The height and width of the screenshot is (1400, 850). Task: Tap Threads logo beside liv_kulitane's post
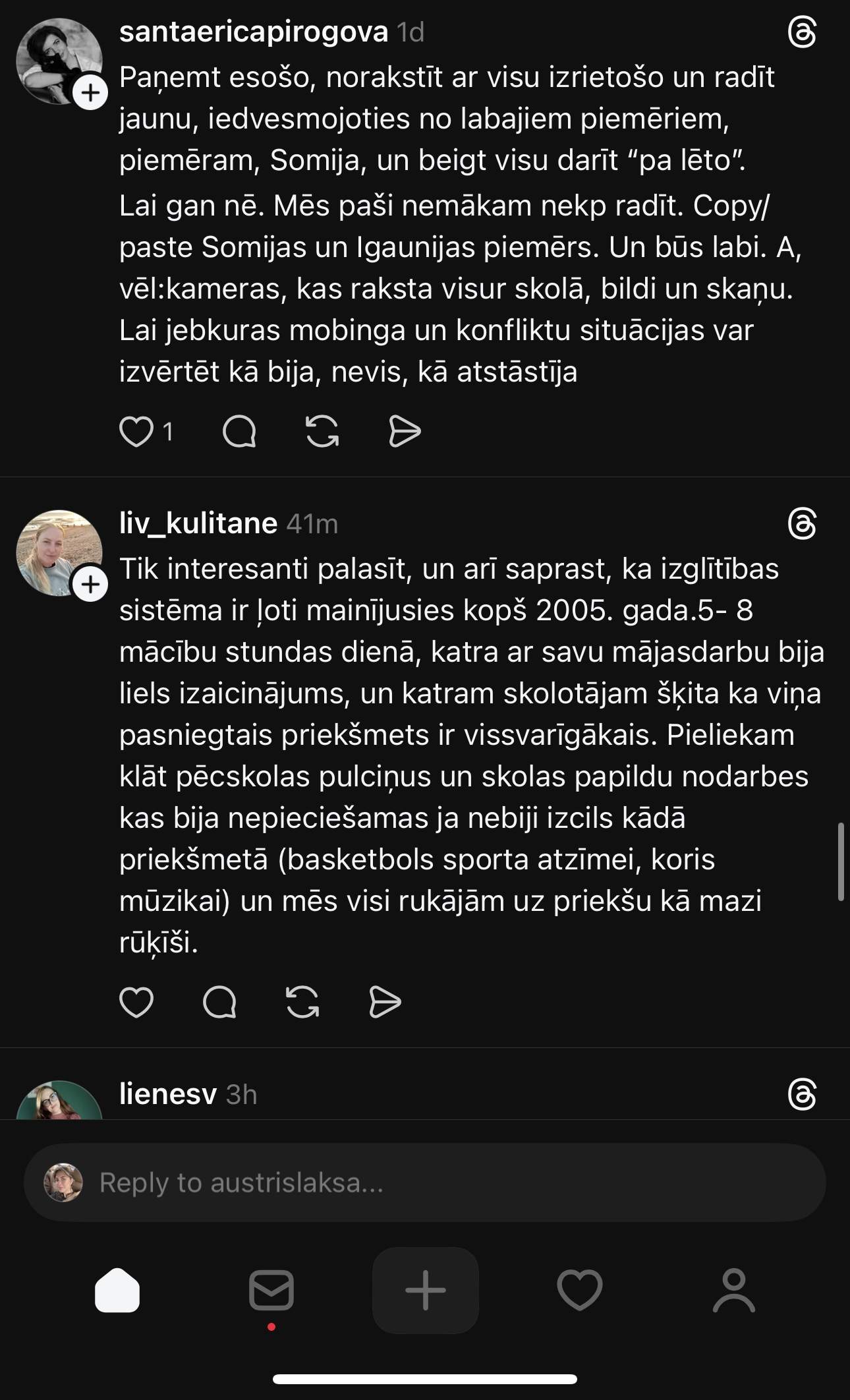(x=802, y=525)
